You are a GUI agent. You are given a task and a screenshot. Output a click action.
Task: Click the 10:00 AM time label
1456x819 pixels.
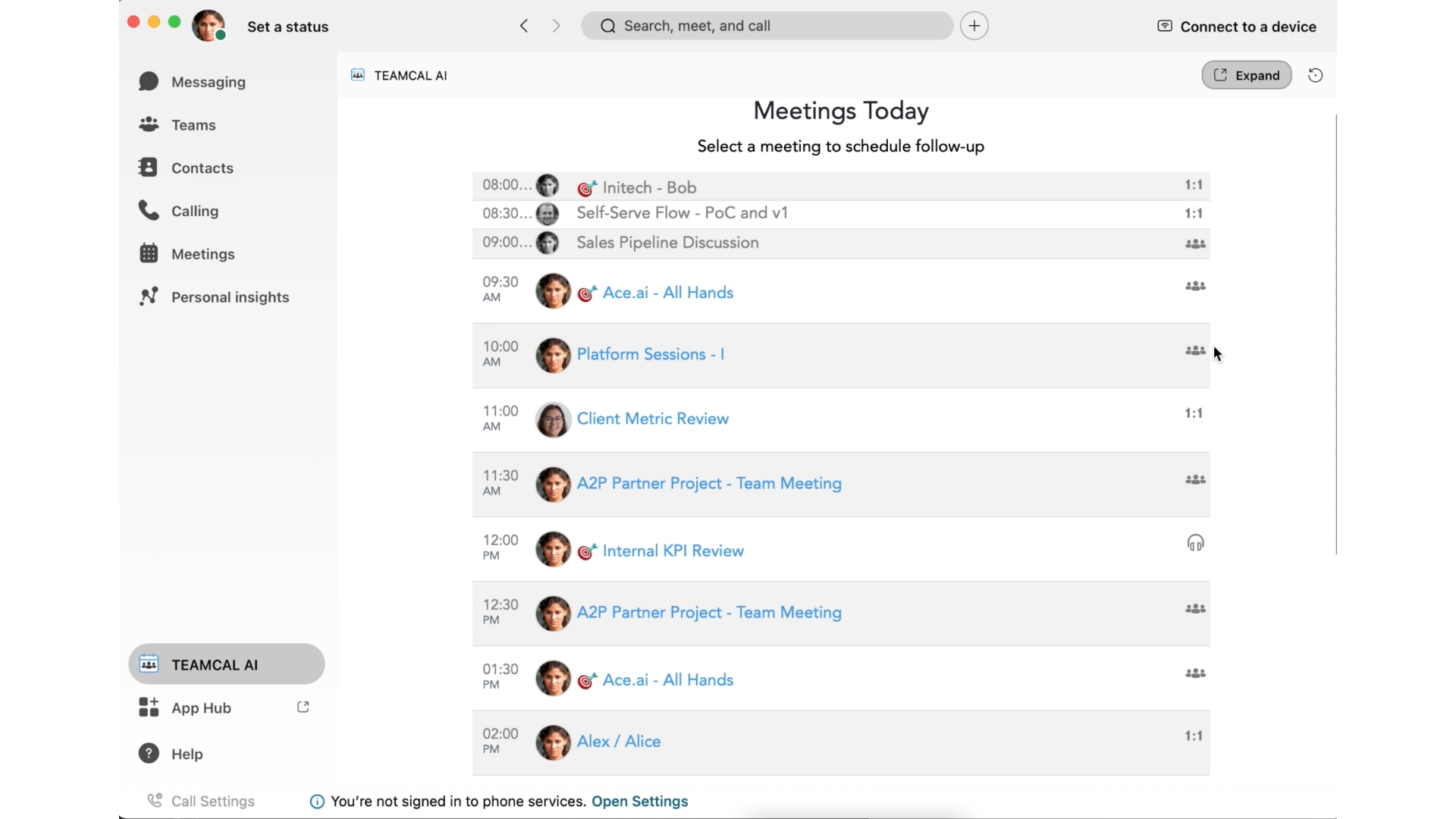click(500, 353)
